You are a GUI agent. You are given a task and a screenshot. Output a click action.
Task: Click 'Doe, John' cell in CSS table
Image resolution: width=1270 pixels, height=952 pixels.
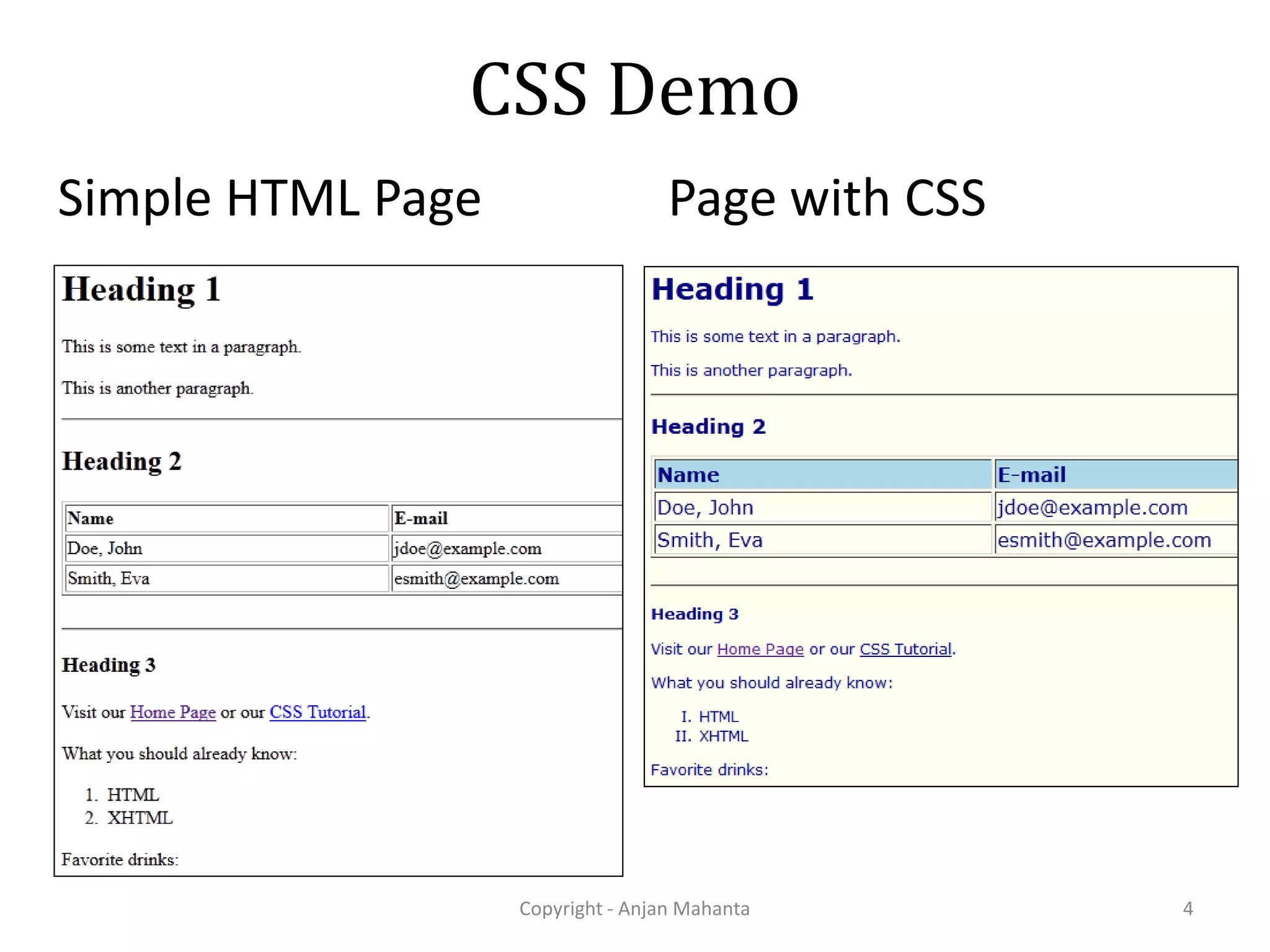[x=824, y=508]
